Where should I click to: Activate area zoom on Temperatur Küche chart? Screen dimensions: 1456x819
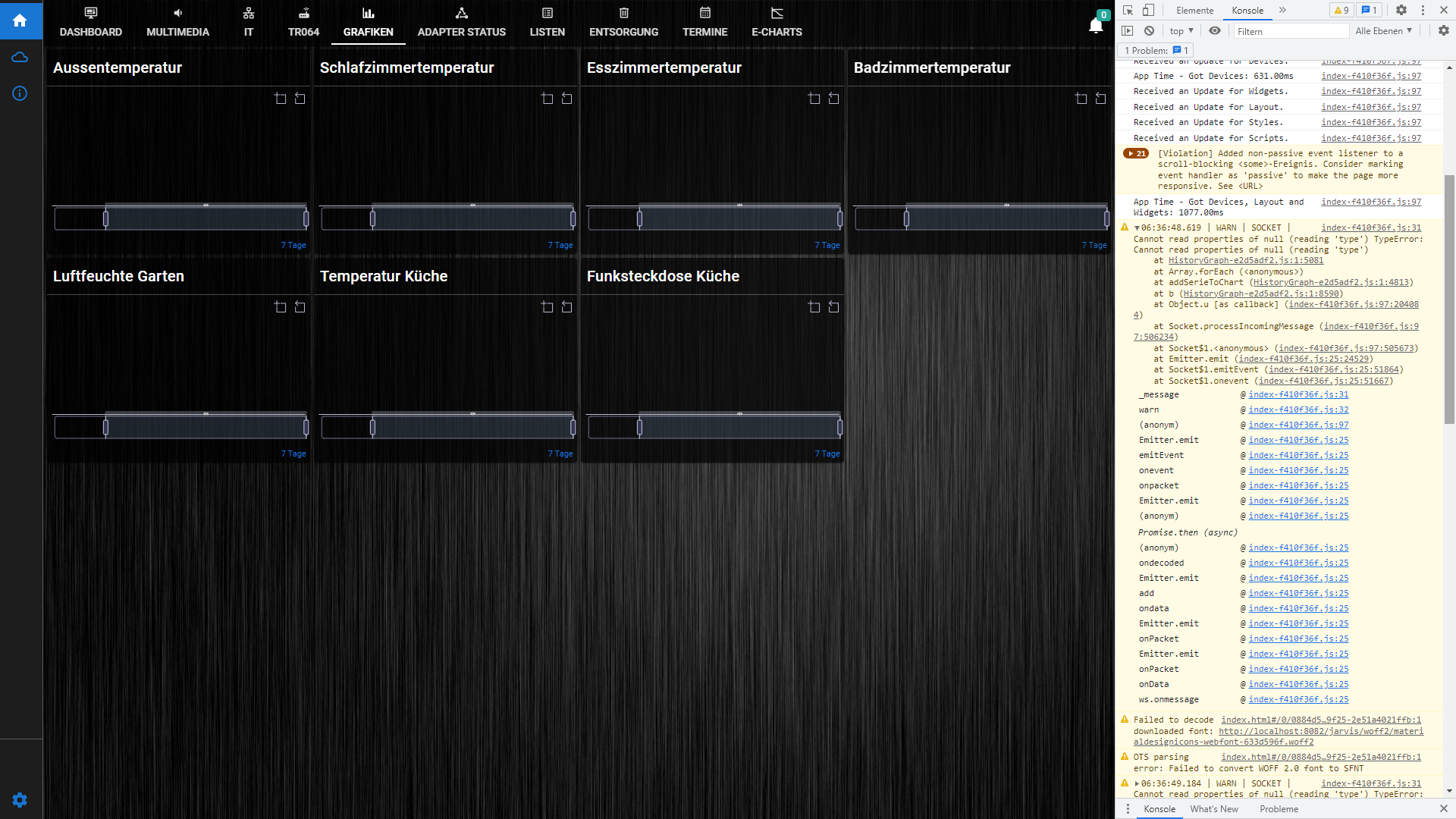coord(548,307)
